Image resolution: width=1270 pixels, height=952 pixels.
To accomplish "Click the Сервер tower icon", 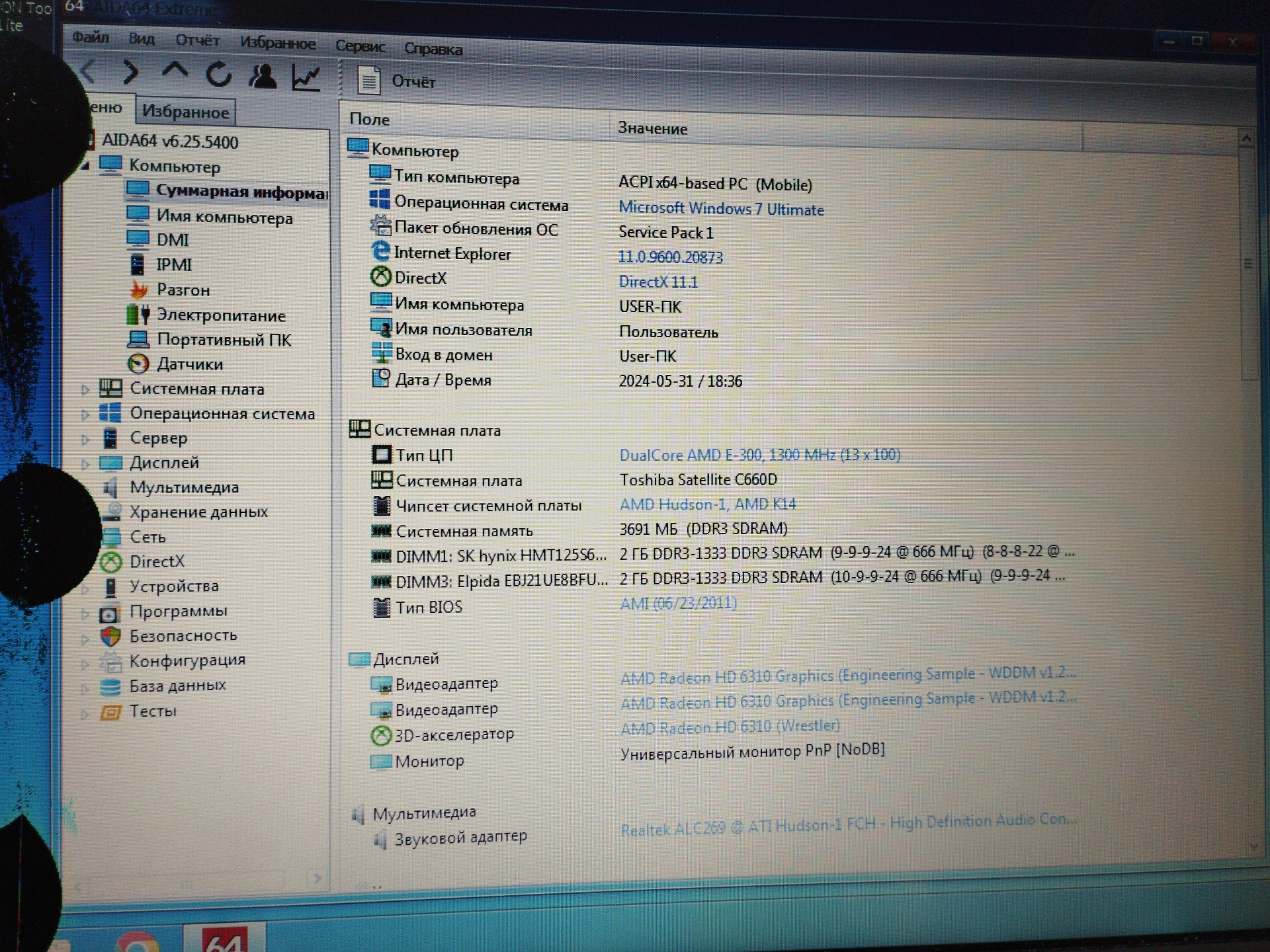I will click(x=110, y=438).
